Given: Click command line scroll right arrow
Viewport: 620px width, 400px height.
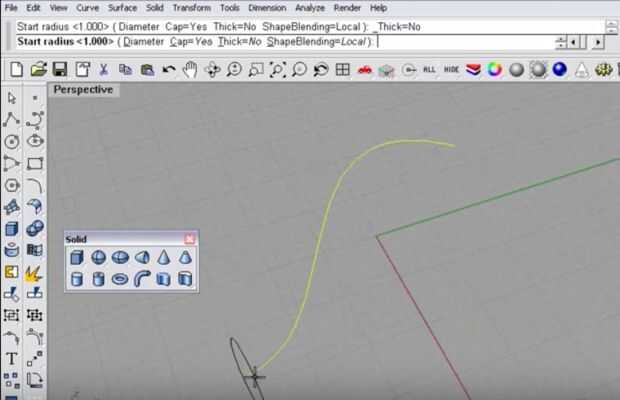Looking at the screenshot, I should [x=598, y=42].
